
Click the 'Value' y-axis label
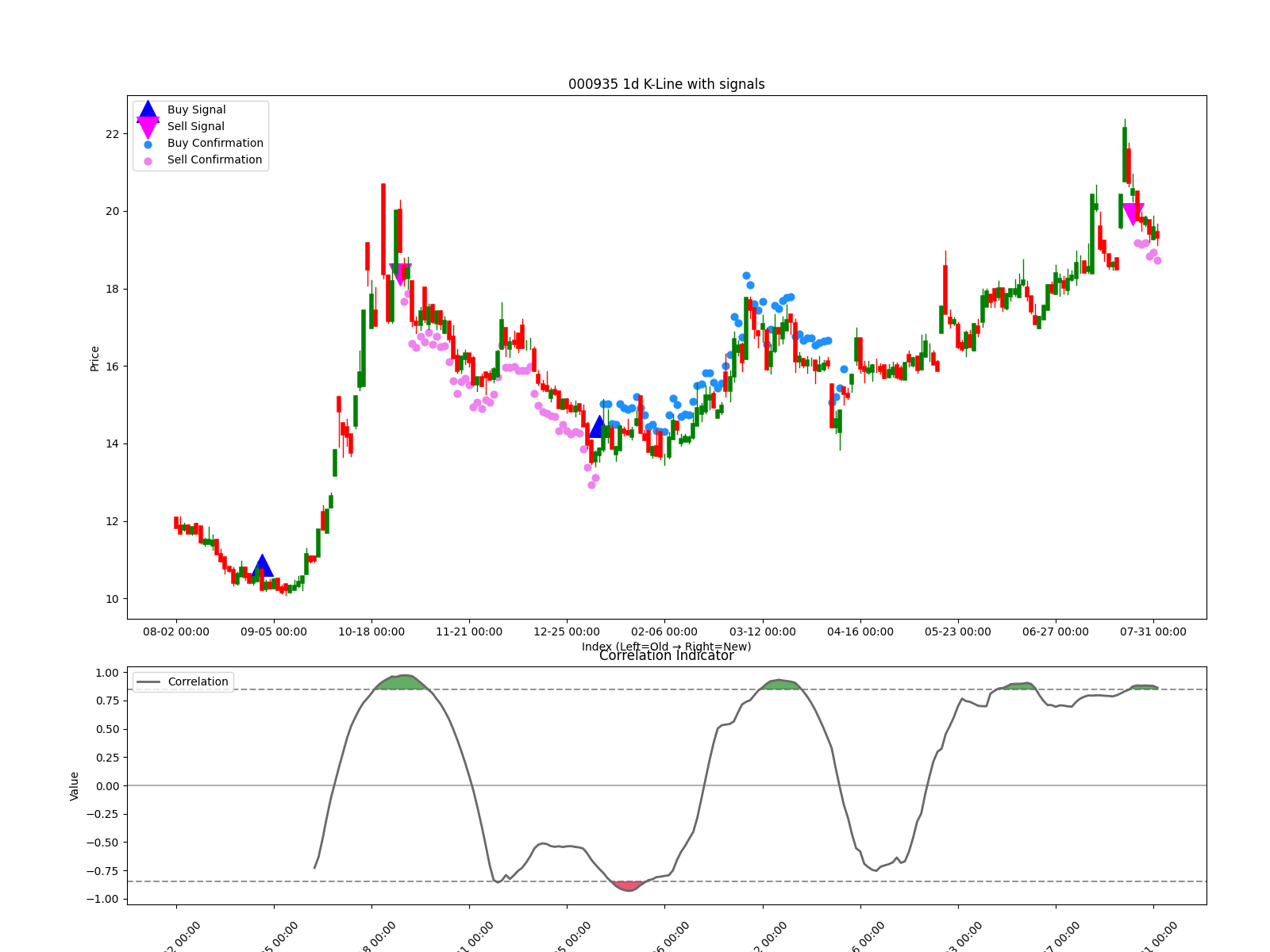75,785
